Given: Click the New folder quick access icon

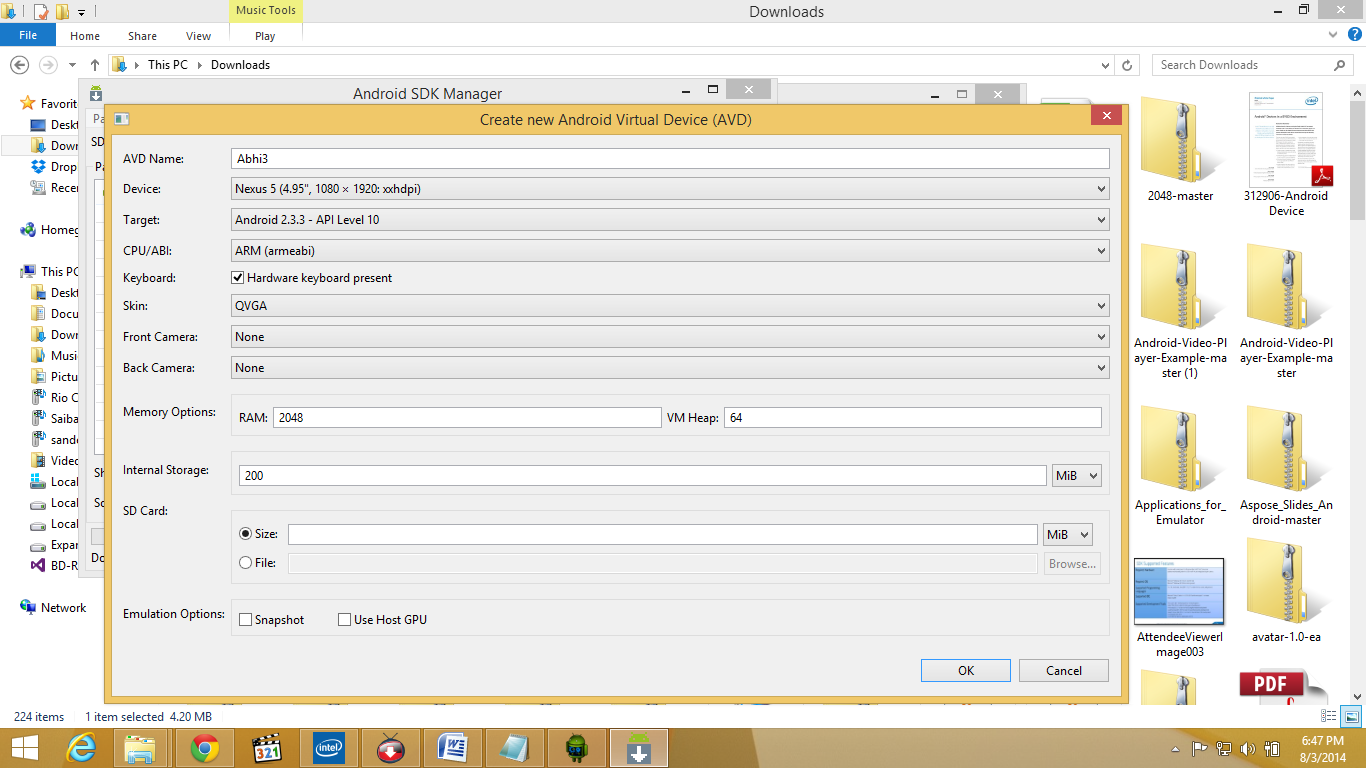Looking at the screenshot, I should point(62,12).
